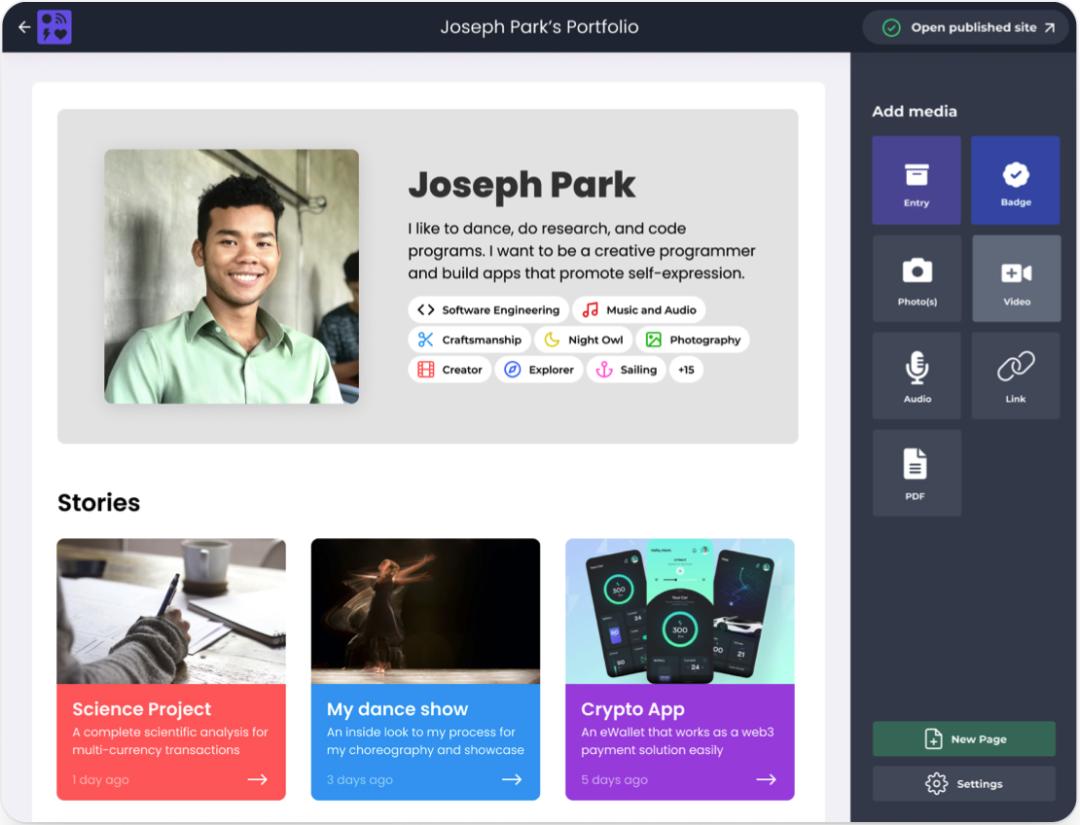Image resolution: width=1080 pixels, height=825 pixels.
Task: Click the Joseph Park's Portfolio title
Action: 539,27
